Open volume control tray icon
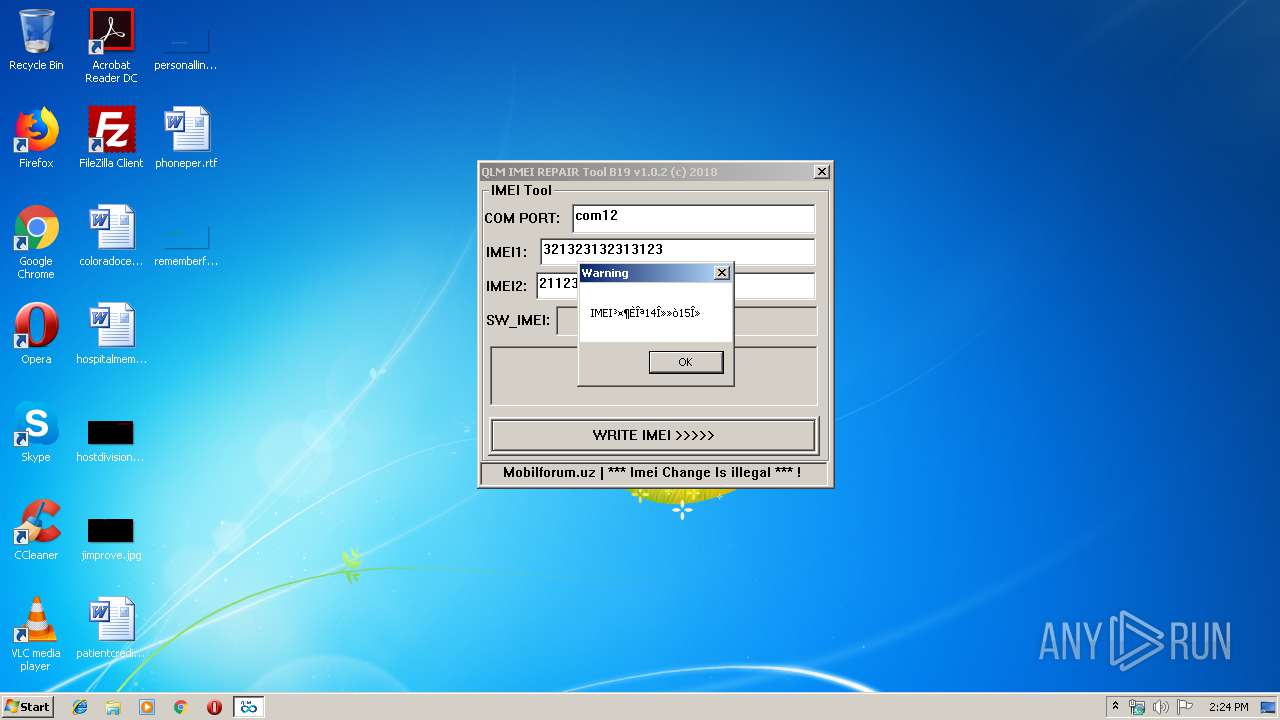Image resolution: width=1280 pixels, height=720 pixels. click(1161, 707)
